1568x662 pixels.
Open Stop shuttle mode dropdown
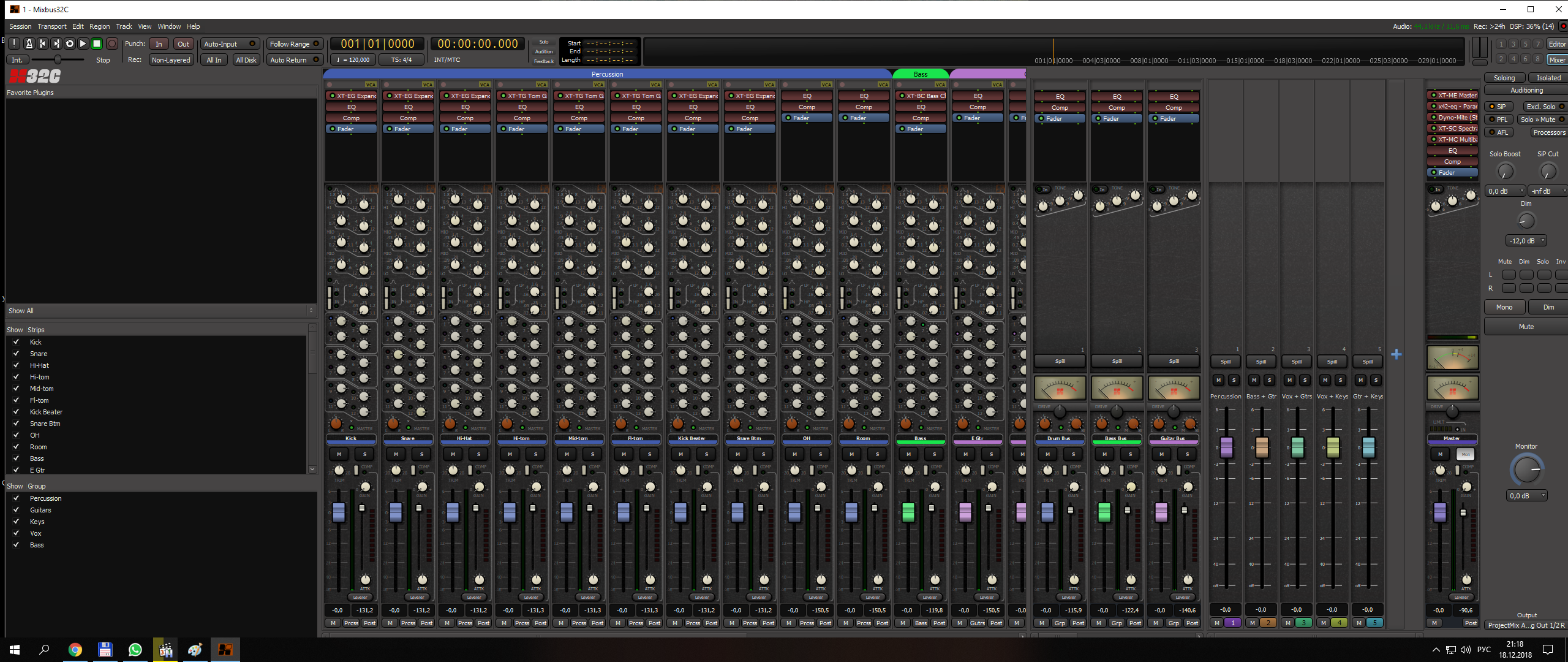click(103, 60)
